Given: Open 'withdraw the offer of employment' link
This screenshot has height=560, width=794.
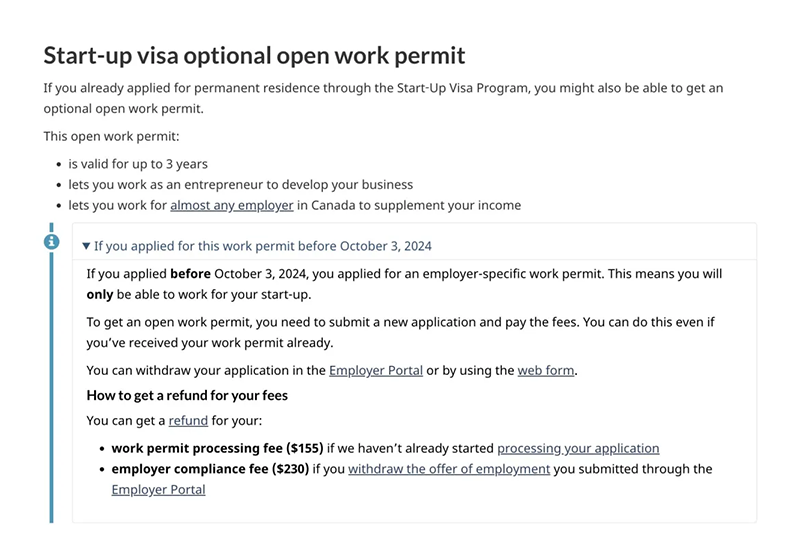Looking at the screenshot, I should (x=449, y=469).
